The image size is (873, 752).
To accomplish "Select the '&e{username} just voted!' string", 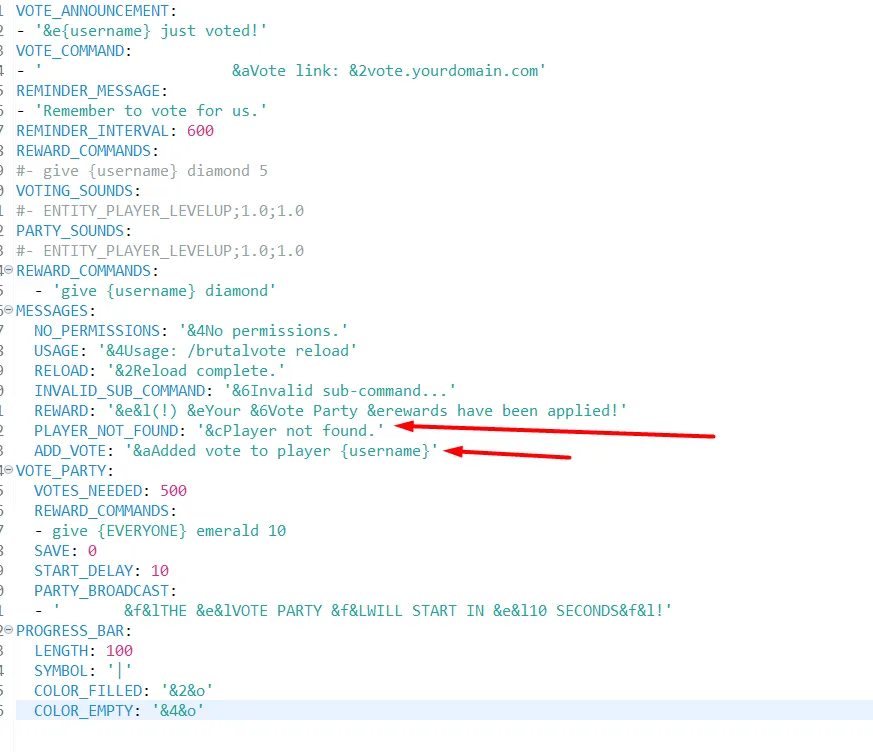I will click(x=151, y=31).
